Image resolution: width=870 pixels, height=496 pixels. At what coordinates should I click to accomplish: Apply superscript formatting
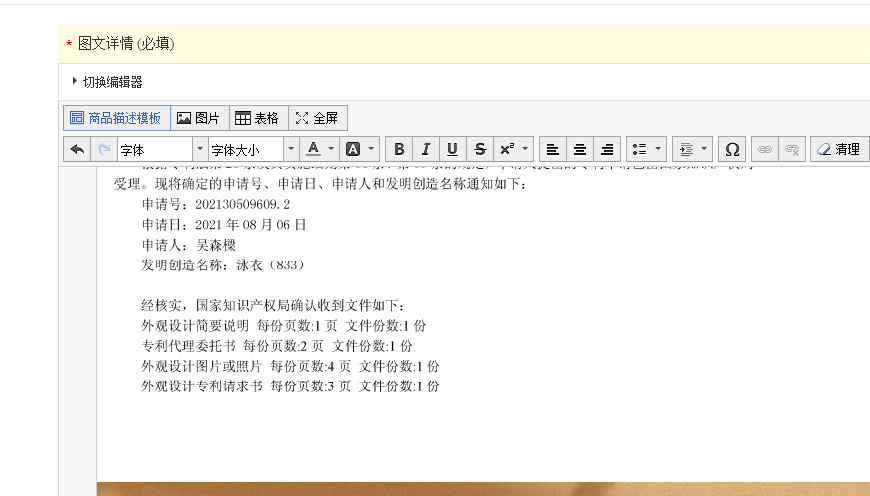click(x=507, y=149)
